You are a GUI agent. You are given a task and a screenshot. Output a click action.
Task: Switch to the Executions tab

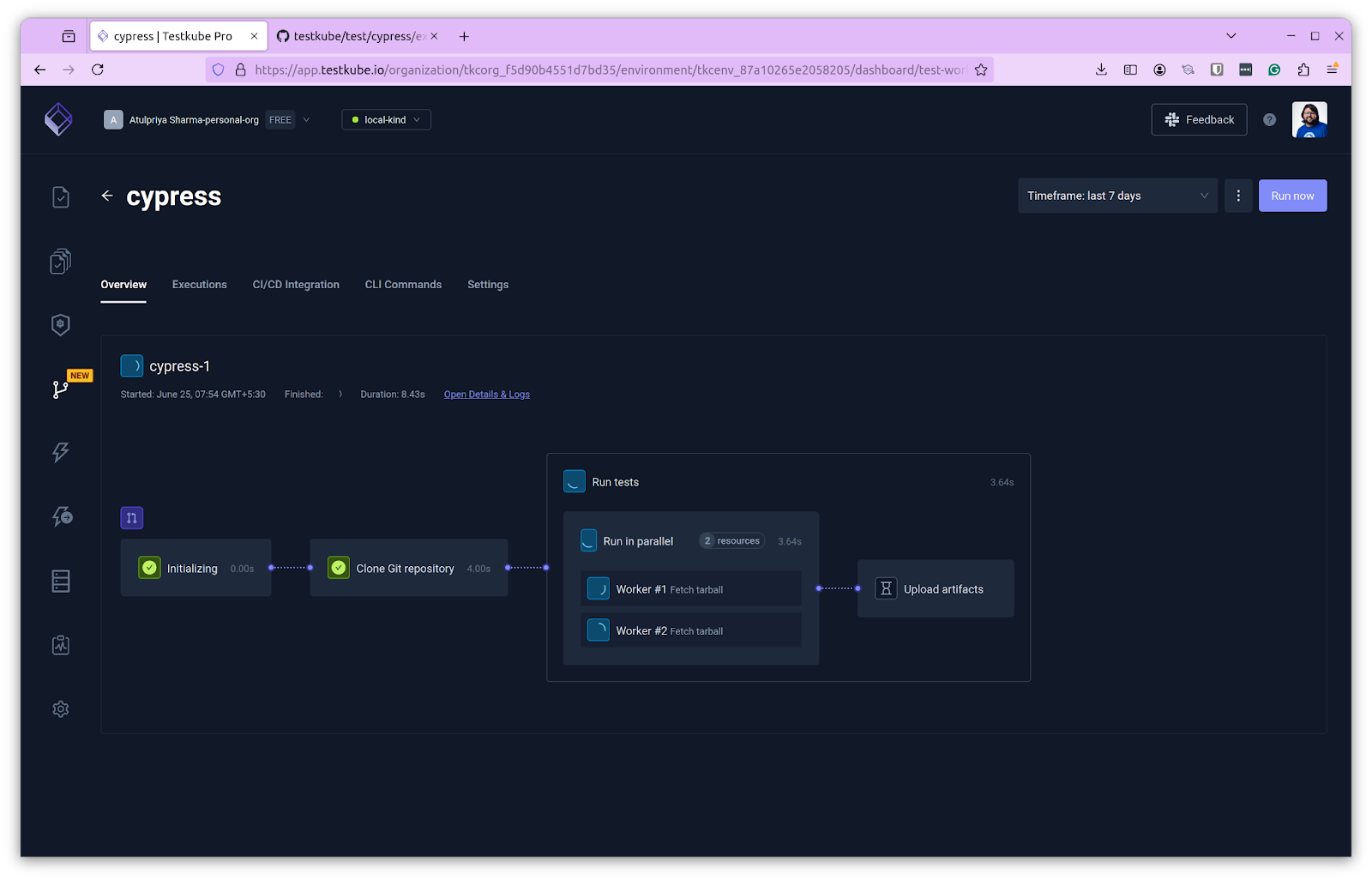200,285
